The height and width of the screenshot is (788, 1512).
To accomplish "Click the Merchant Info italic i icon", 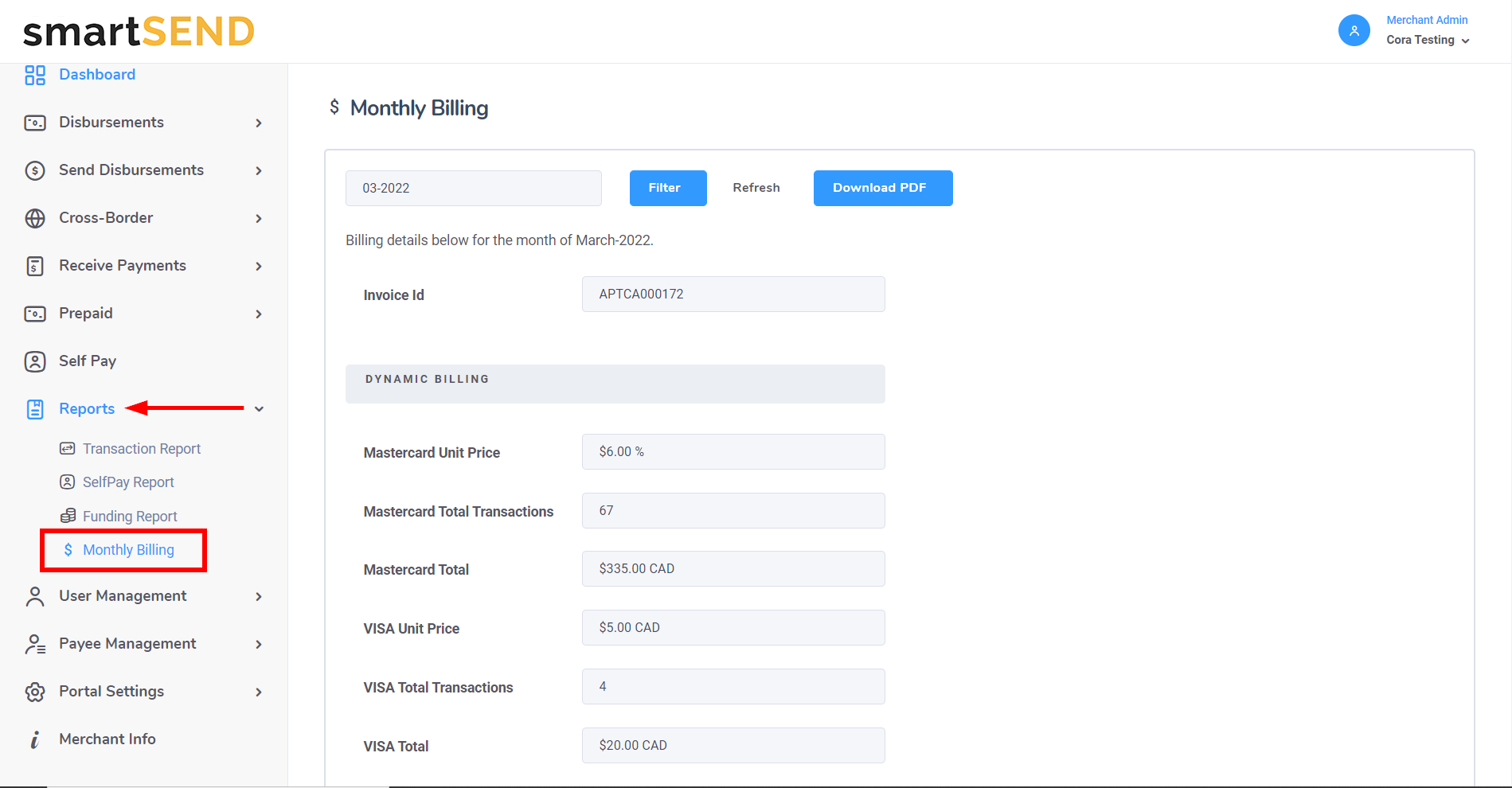I will 35,739.
